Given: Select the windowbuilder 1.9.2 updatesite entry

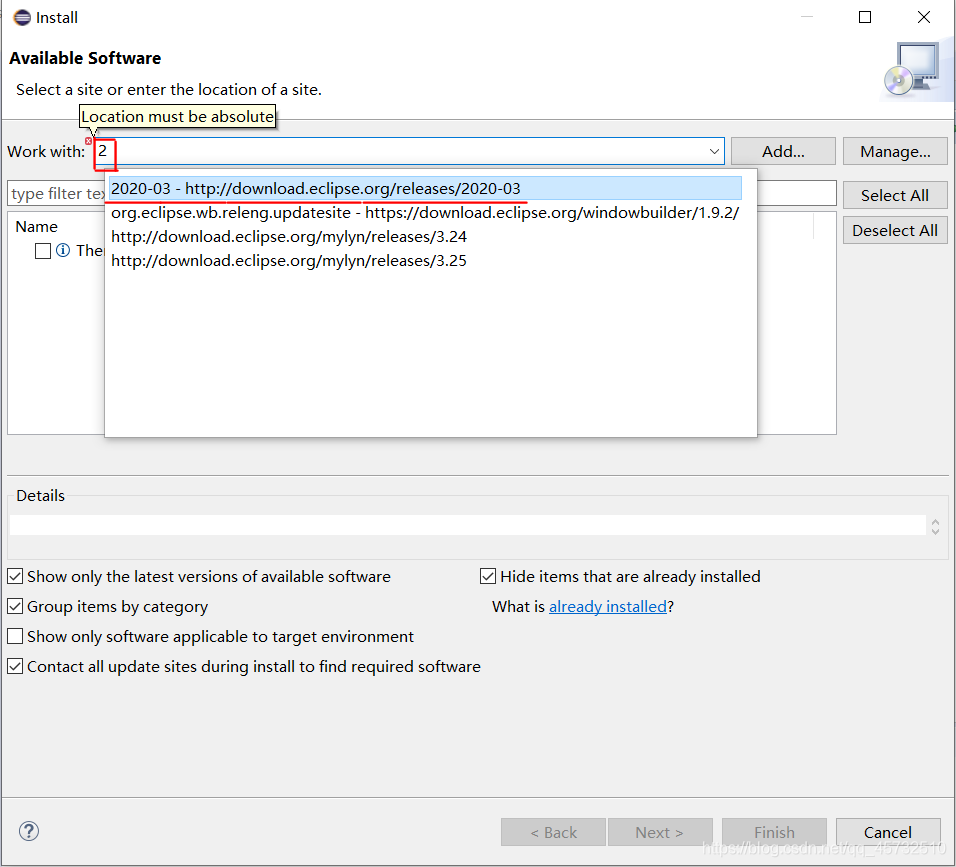Looking at the screenshot, I should tap(426, 213).
